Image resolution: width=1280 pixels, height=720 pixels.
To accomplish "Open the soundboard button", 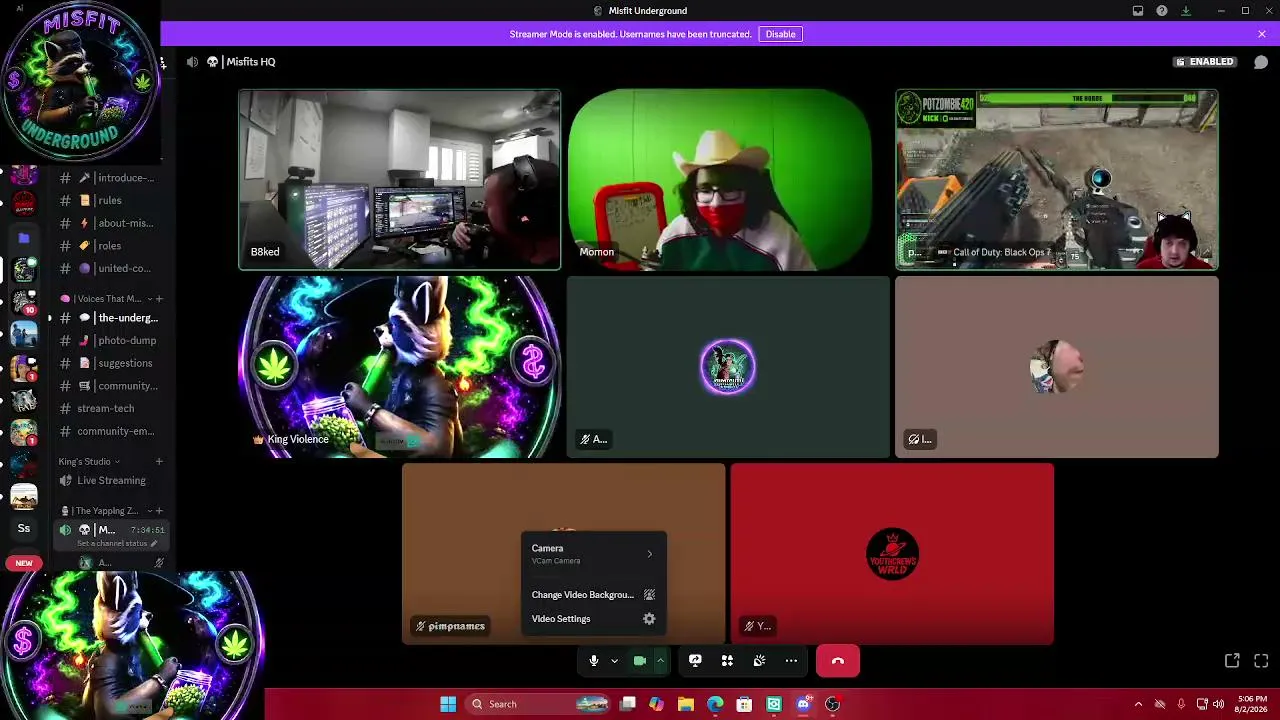I will (759, 661).
